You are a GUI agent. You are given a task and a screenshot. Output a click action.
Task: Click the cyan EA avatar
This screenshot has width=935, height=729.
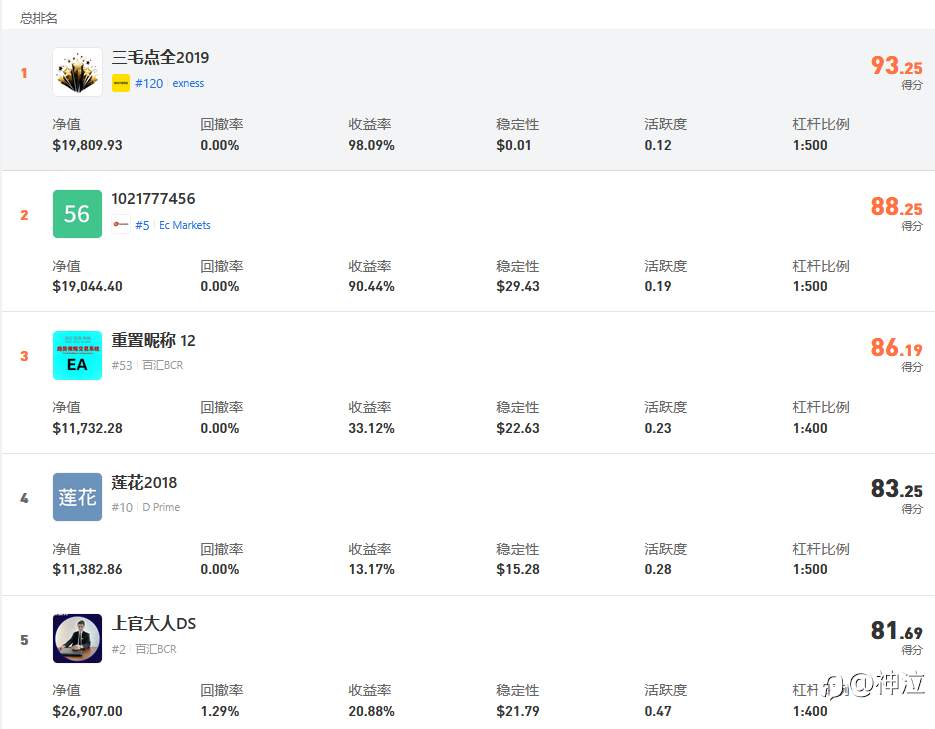click(77, 355)
